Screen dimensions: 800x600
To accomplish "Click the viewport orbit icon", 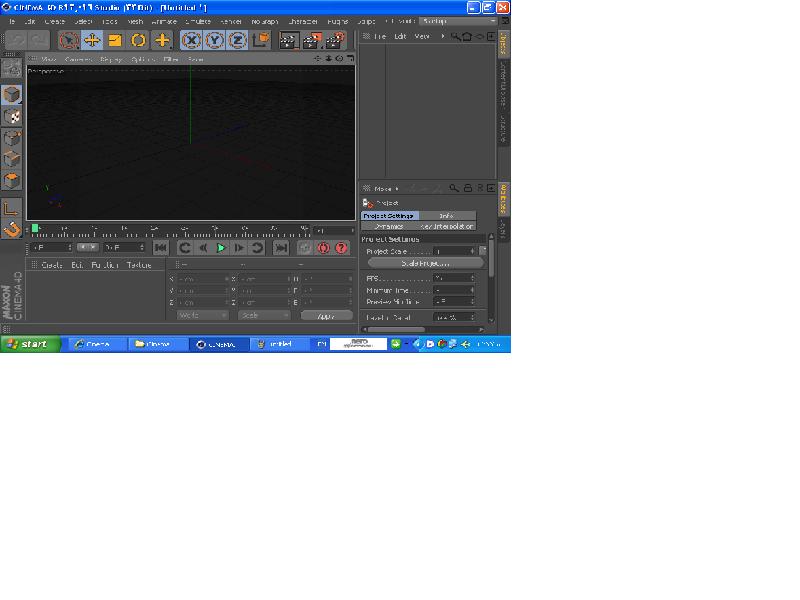I will pyautogui.click(x=339, y=59).
